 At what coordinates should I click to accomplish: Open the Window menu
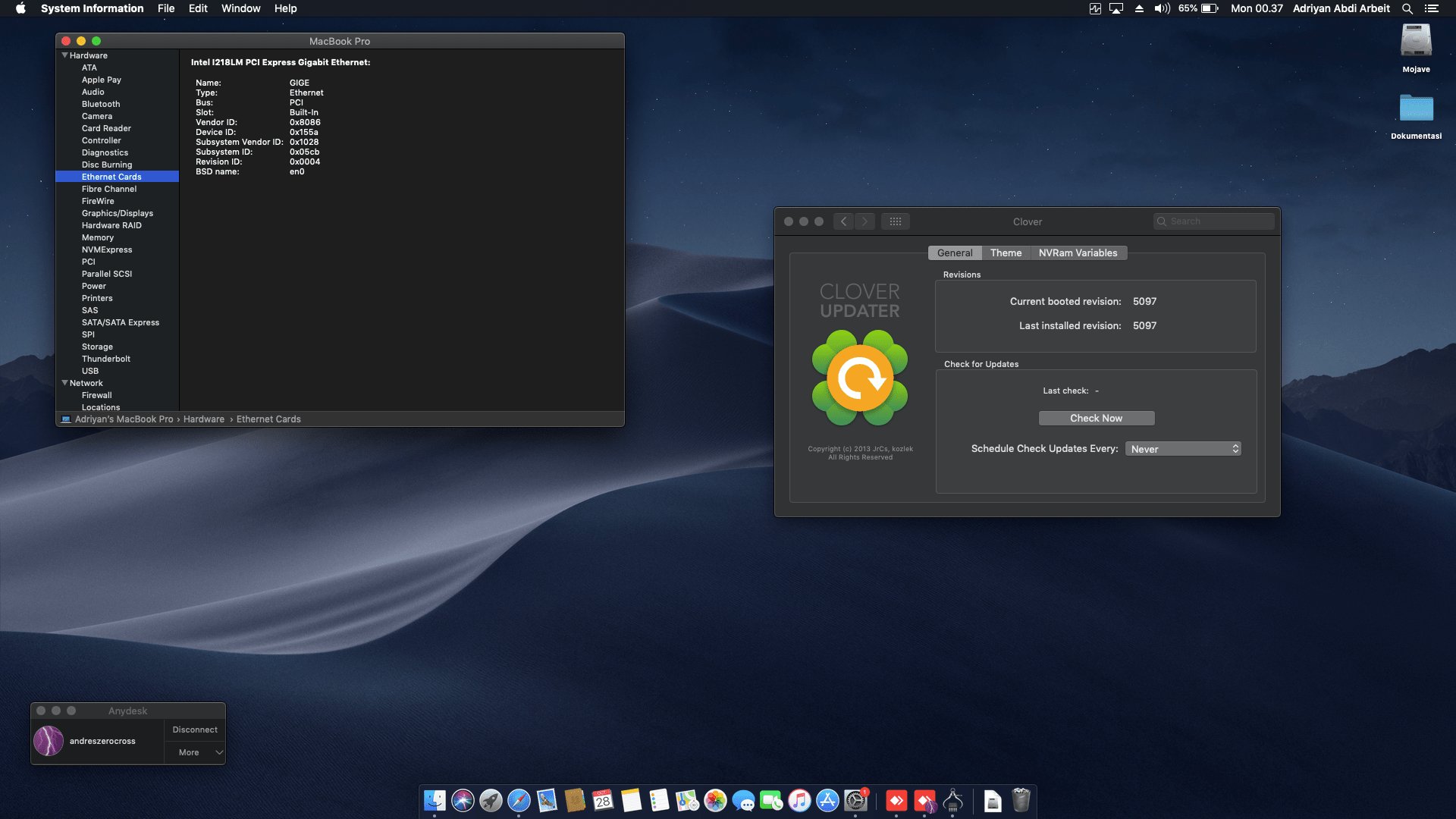click(240, 8)
